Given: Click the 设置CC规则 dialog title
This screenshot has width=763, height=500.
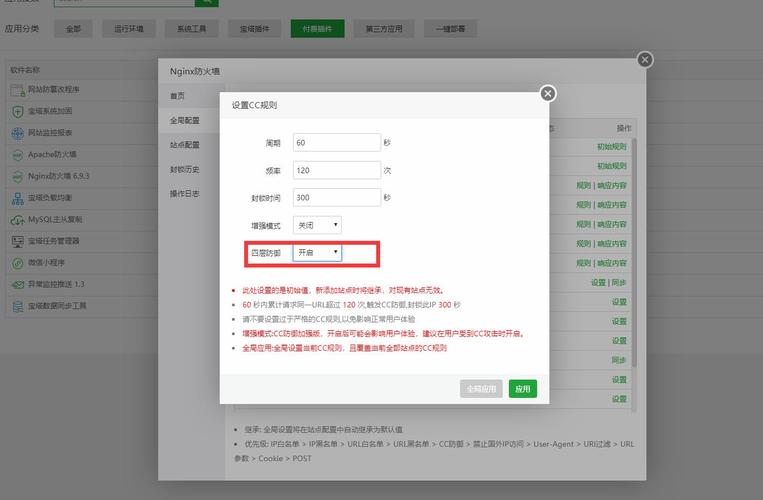Looking at the screenshot, I should pos(254,105).
